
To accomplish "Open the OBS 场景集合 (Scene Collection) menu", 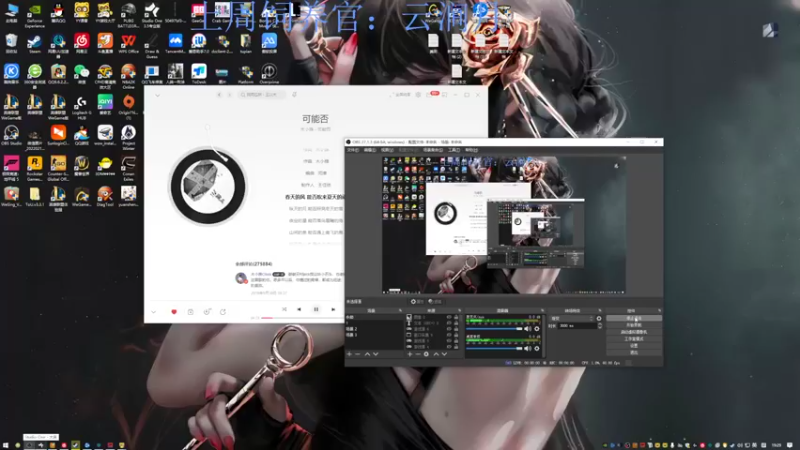I will 433,150.
